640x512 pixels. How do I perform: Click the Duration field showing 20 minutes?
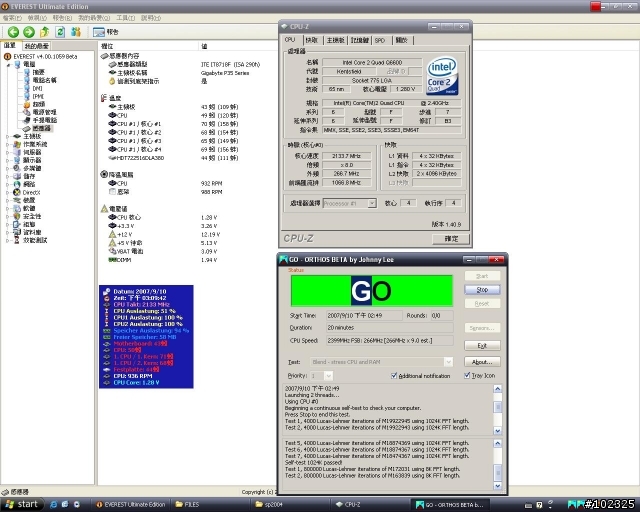tap(389, 327)
